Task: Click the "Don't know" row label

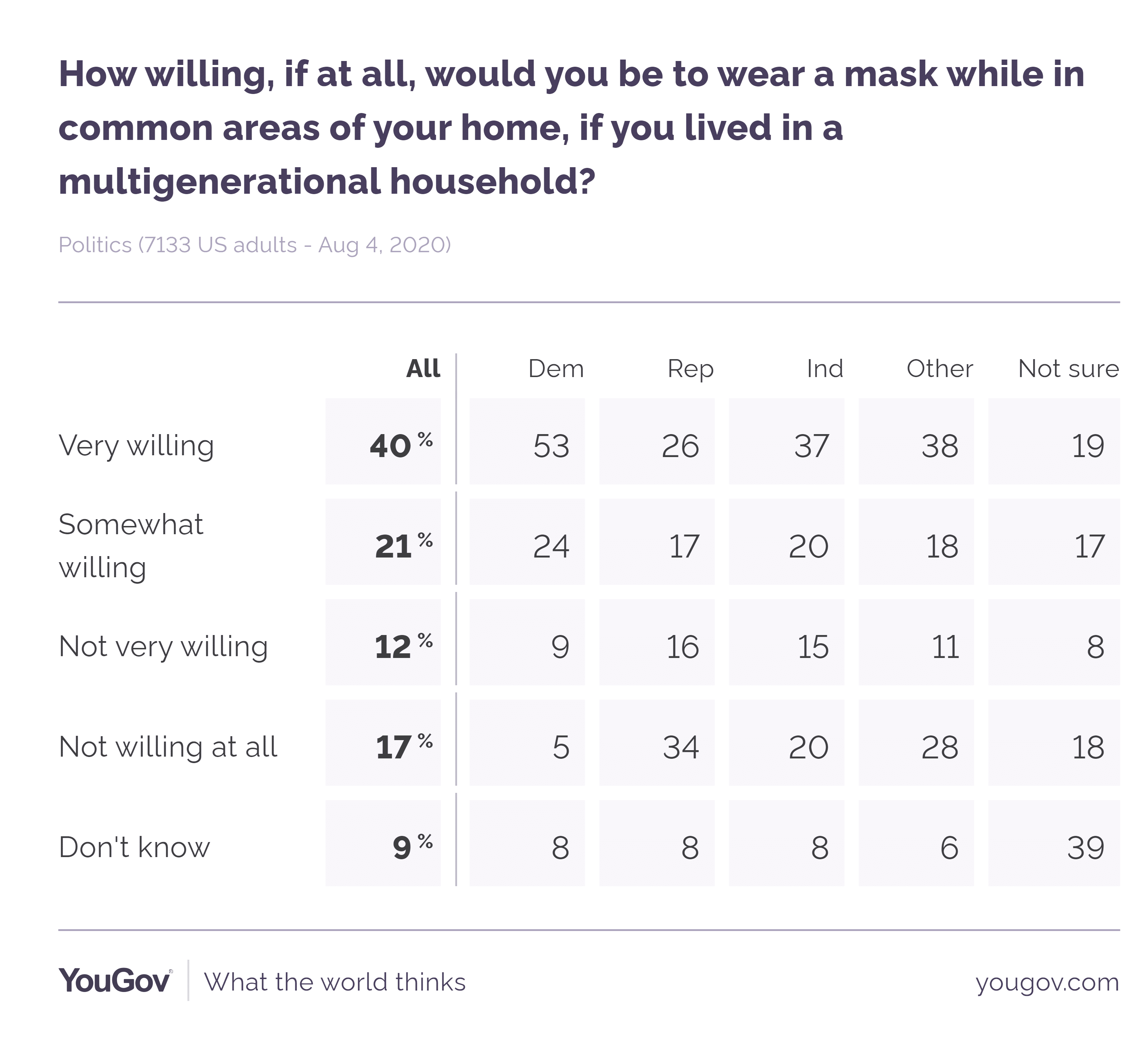Action: pos(135,847)
